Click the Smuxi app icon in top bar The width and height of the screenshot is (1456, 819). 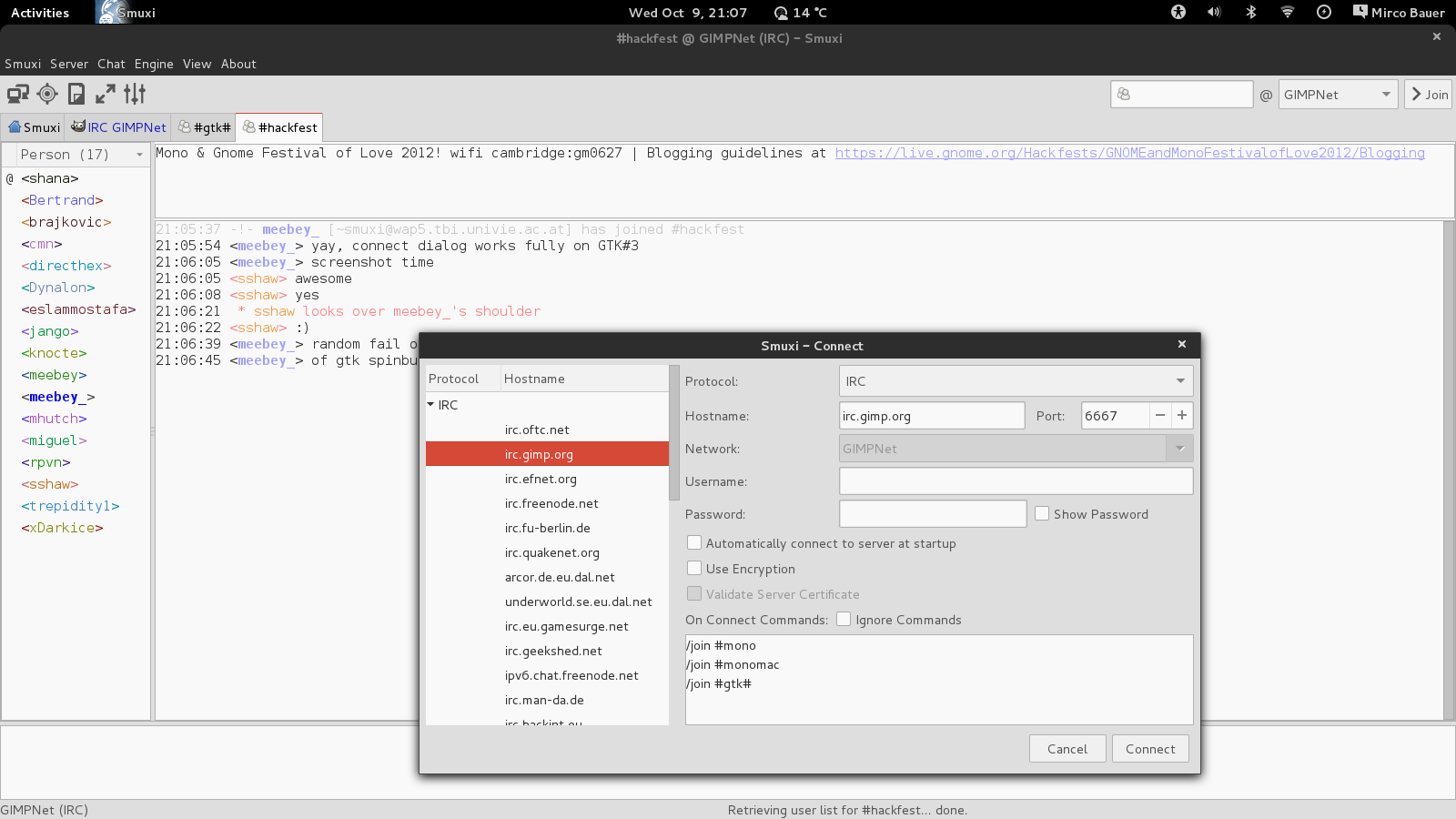click(x=109, y=12)
